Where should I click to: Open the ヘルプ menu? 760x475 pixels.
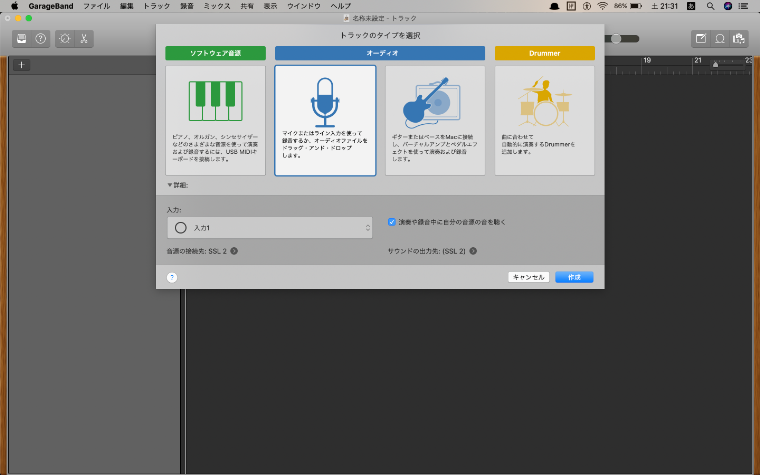click(341, 6)
